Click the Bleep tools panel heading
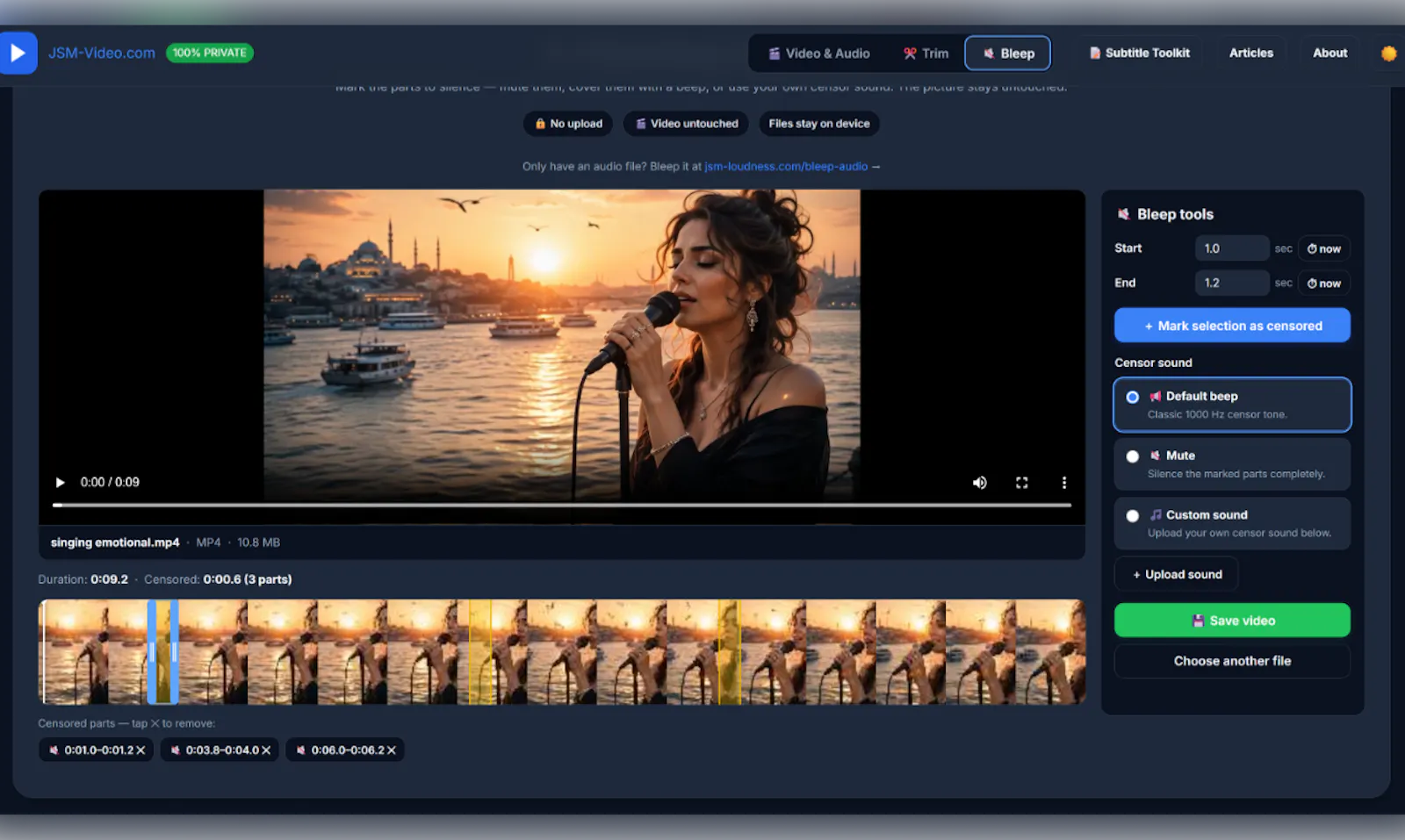The height and width of the screenshot is (840, 1405). (x=1165, y=214)
